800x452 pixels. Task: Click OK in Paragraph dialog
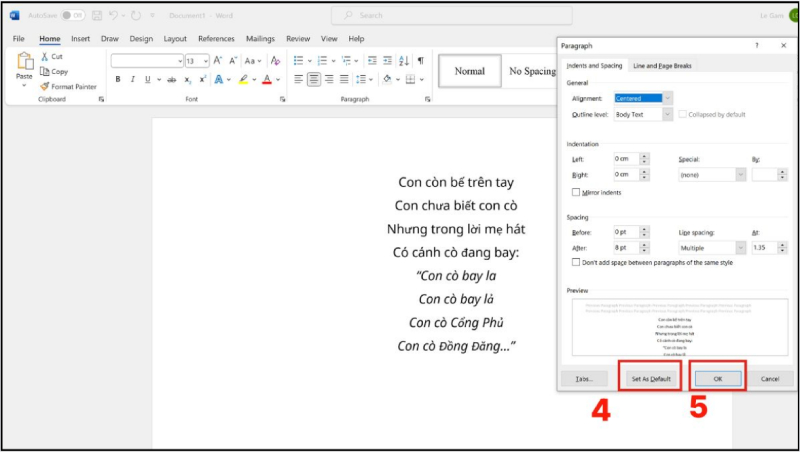coord(718,379)
